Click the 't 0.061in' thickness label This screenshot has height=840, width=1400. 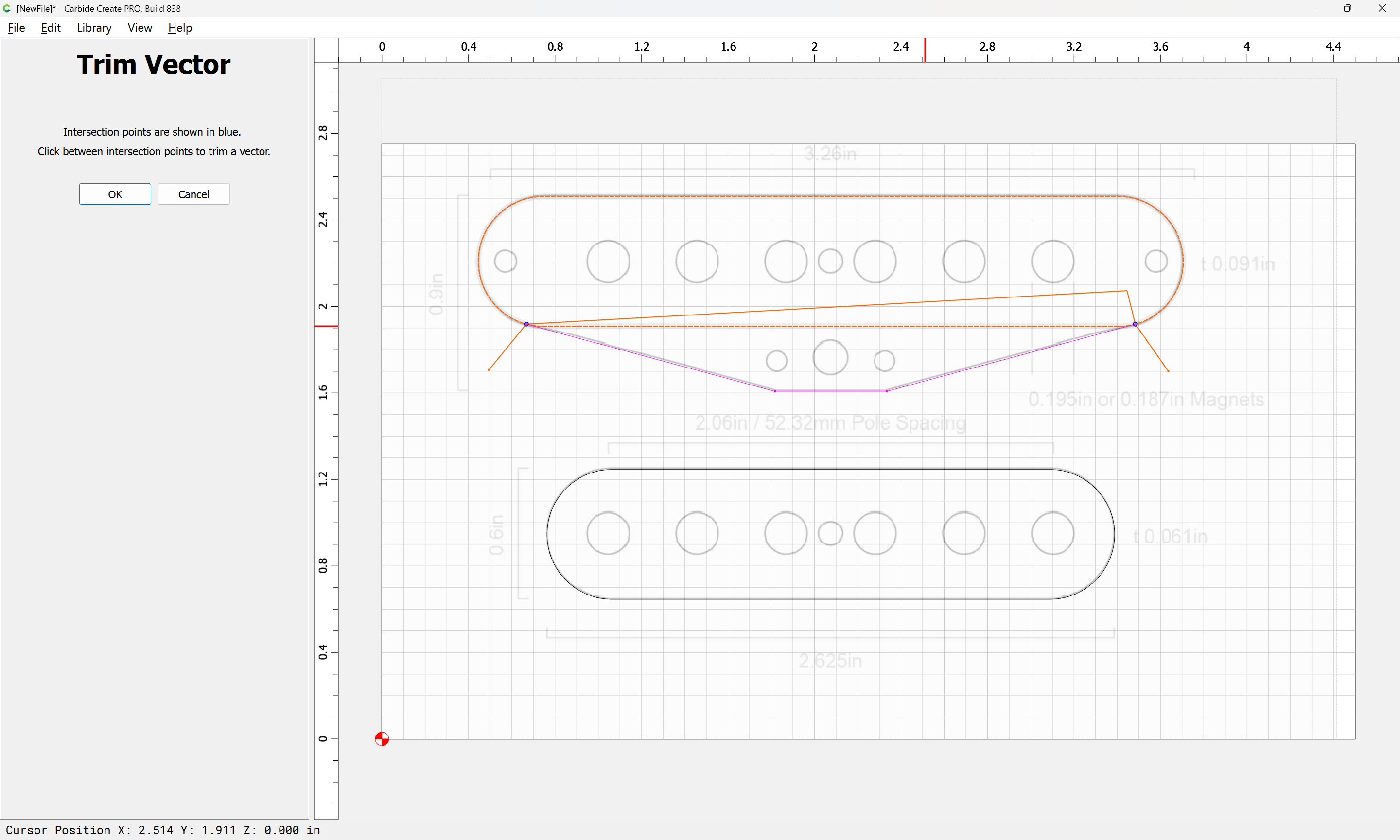point(1170,537)
